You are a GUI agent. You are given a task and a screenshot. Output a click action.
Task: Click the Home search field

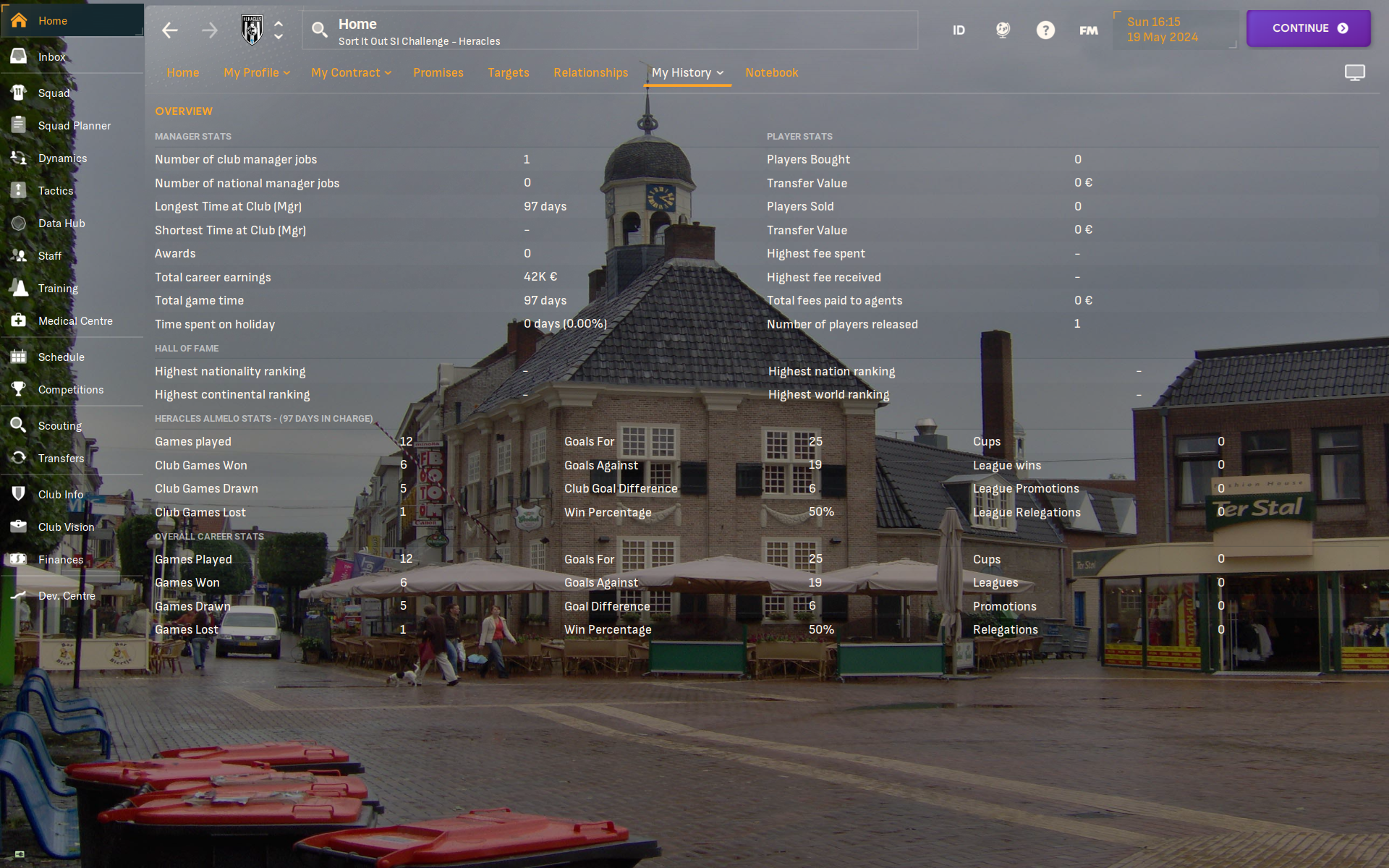click(610, 30)
